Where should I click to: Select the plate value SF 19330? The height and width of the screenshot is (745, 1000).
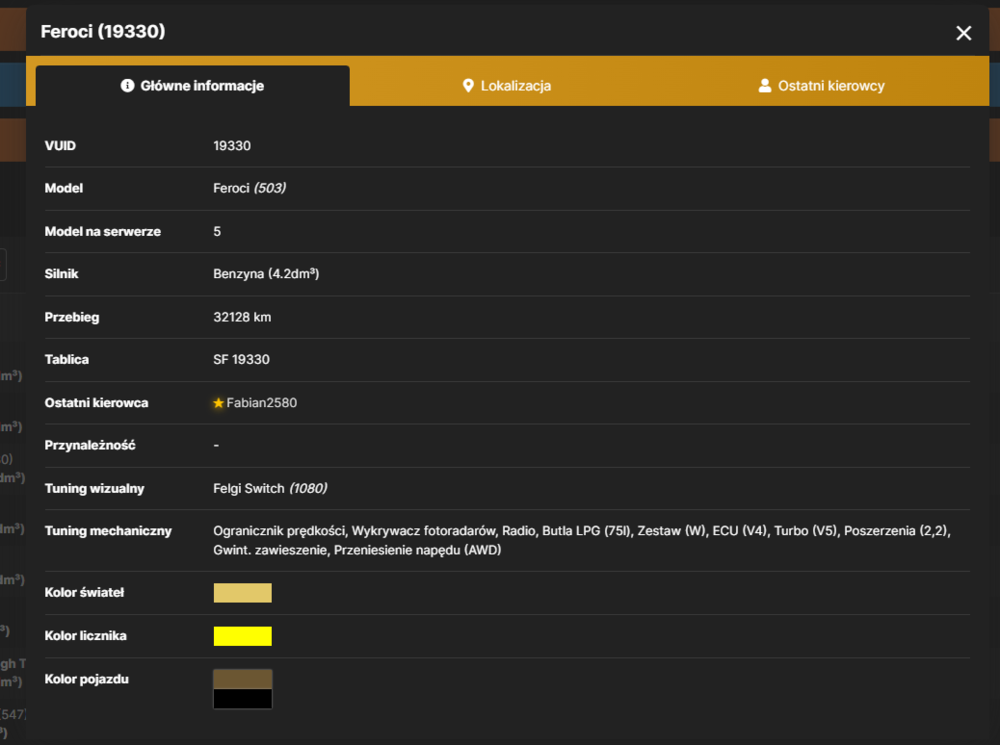(241, 360)
